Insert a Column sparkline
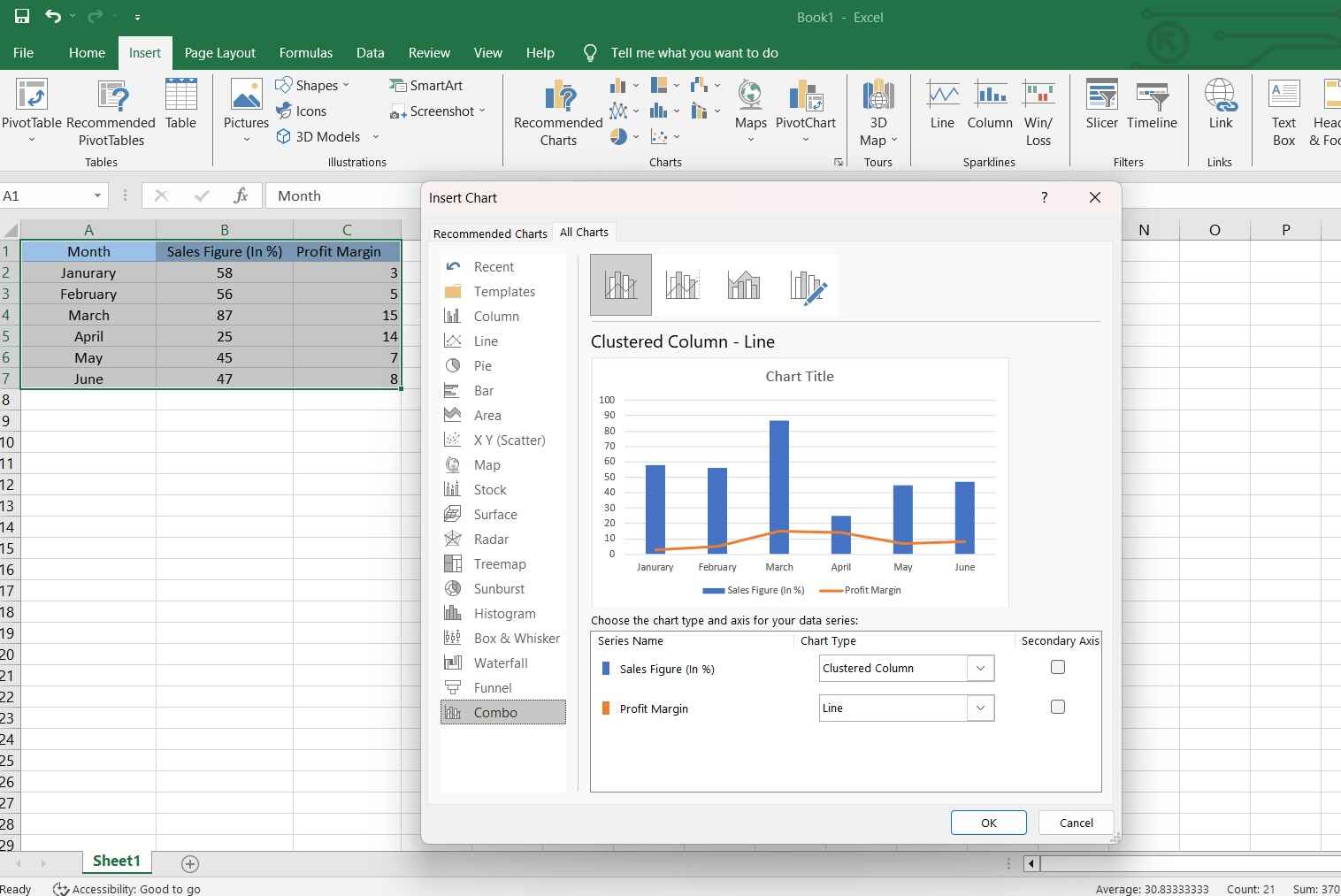Viewport: 1341px width, 896px height. point(990,104)
